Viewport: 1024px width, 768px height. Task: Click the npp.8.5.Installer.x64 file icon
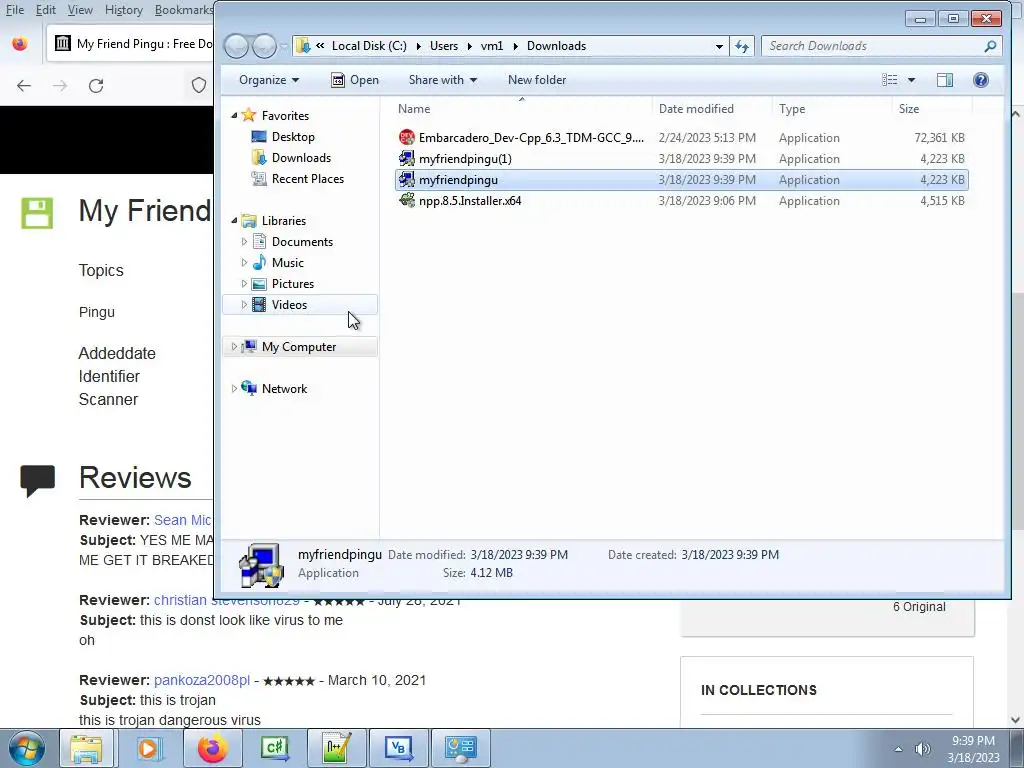(407, 200)
